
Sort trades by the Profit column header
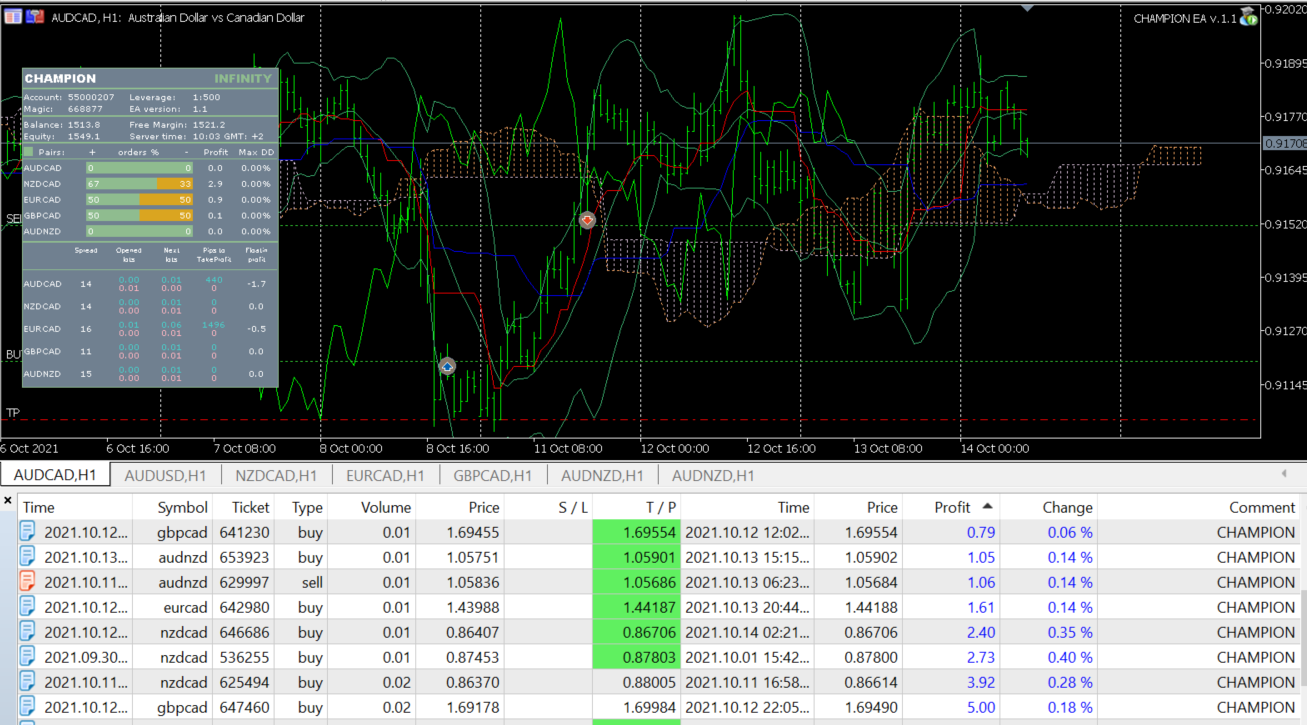(951, 507)
